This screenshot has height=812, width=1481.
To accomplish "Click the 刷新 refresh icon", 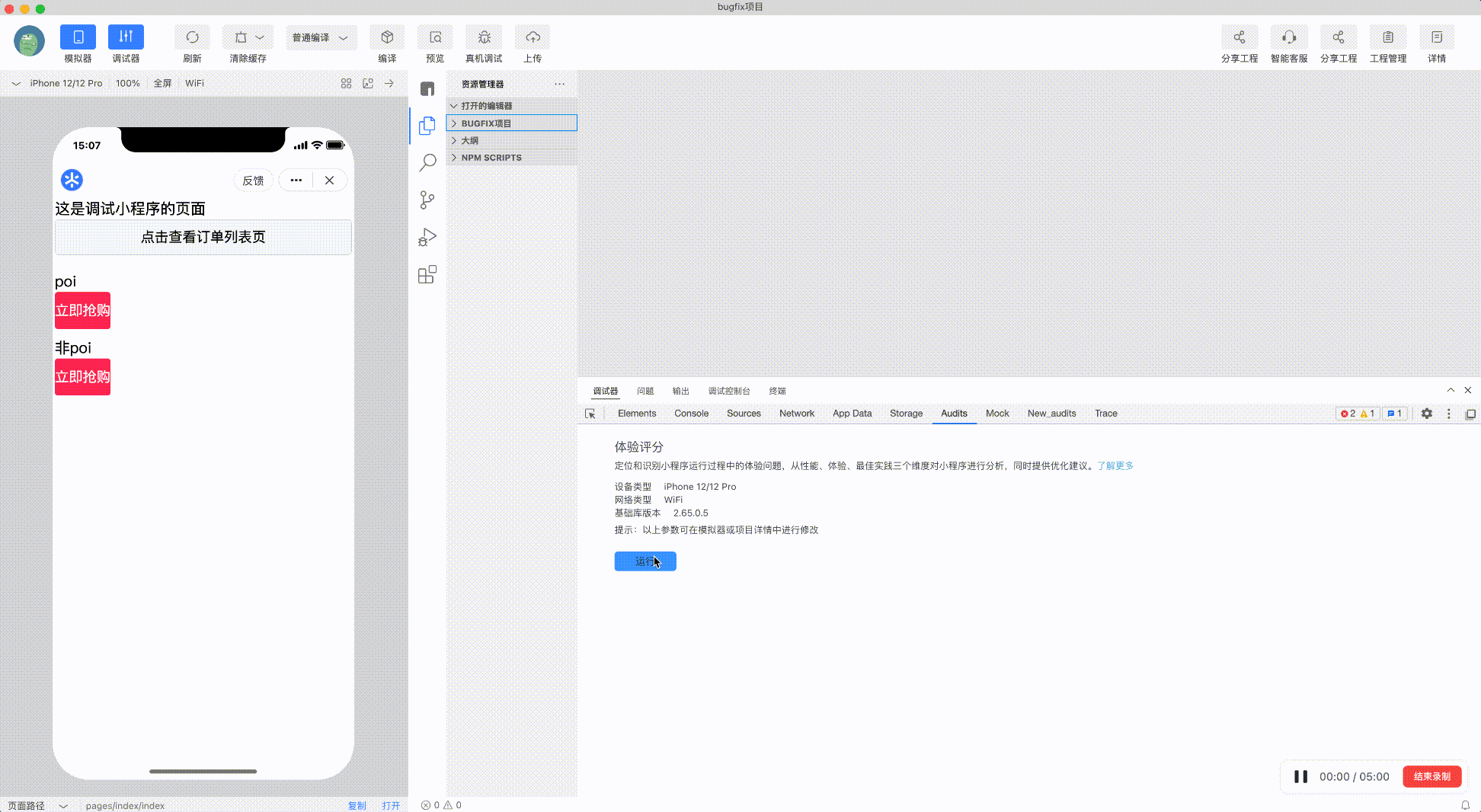I will [x=192, y=37].
